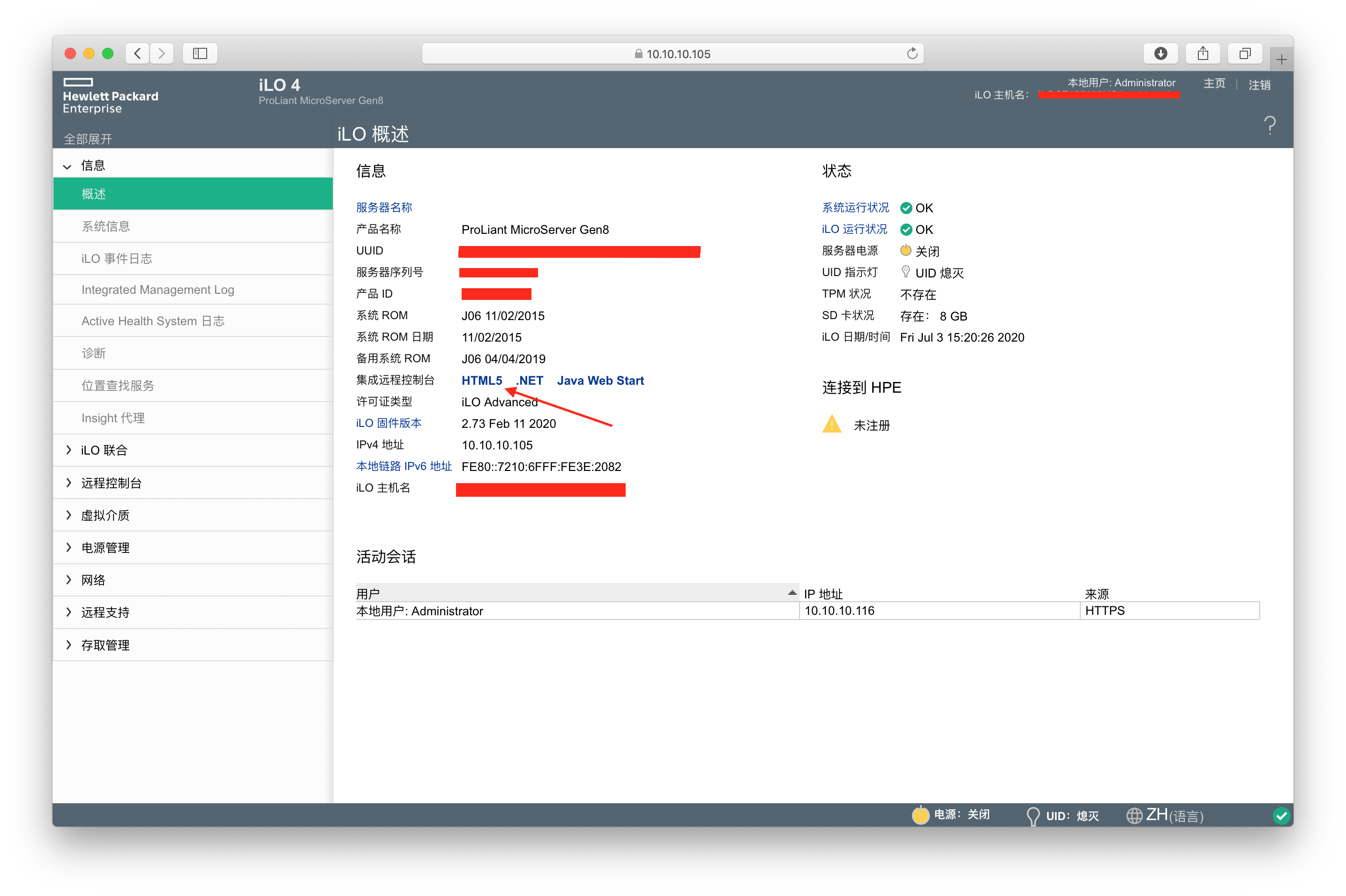1346x896 pixels.
Task: Click the IP 地址 column header
Action: click(x=823, y=594)
